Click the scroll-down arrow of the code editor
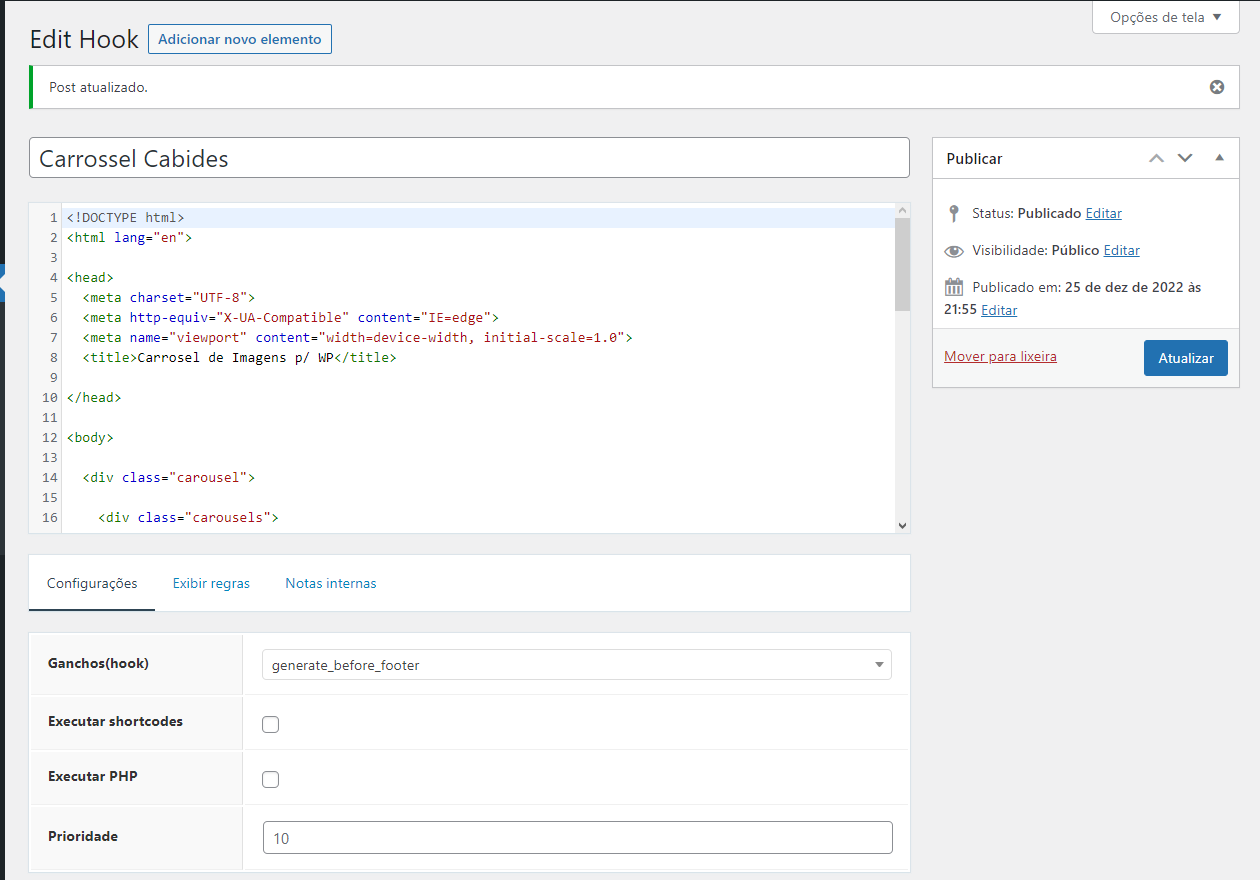 901,524
